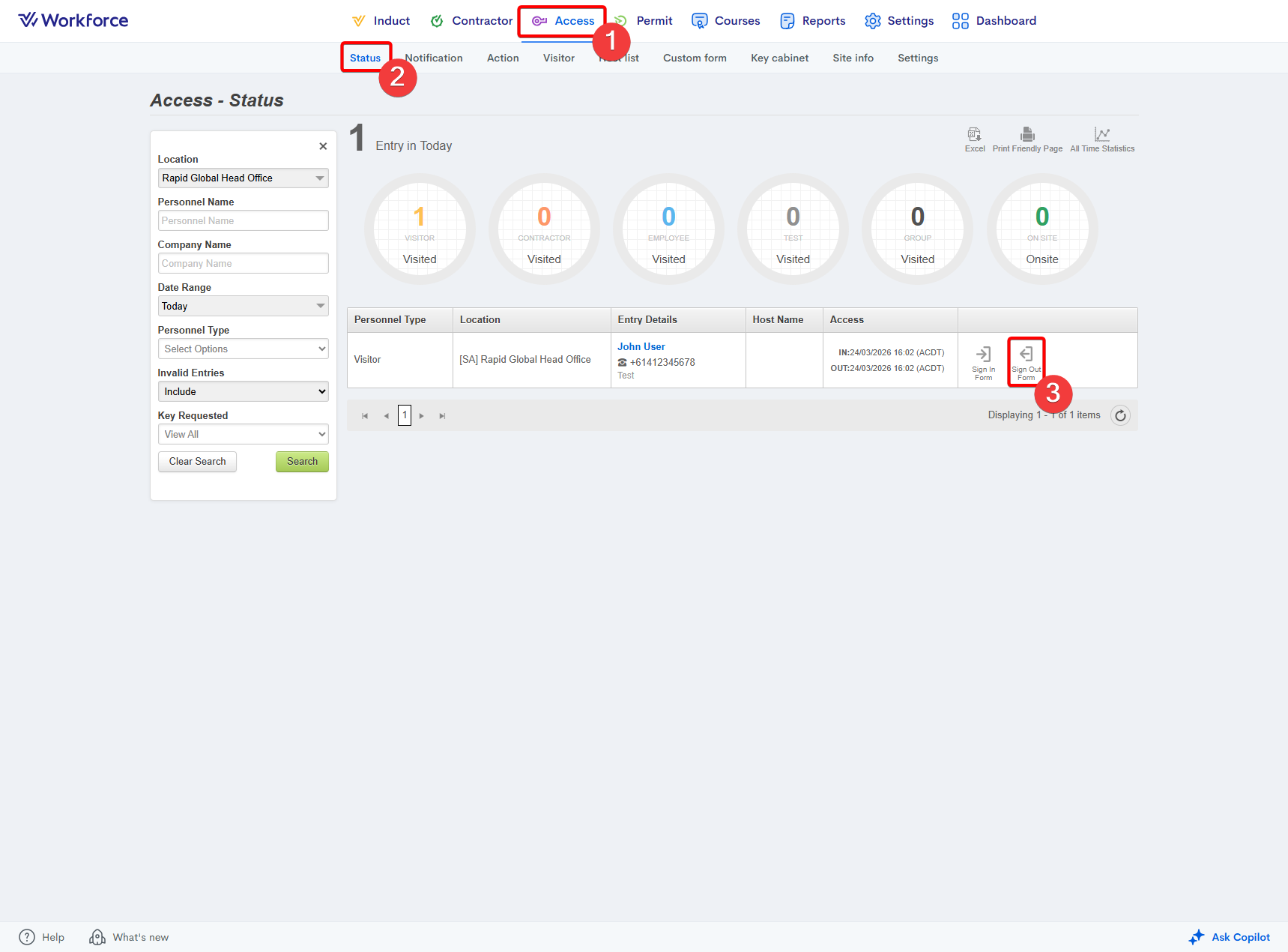Jump to the first page of results
The height and width of the screenshot is (952, 1288).
tap(365, 416)
